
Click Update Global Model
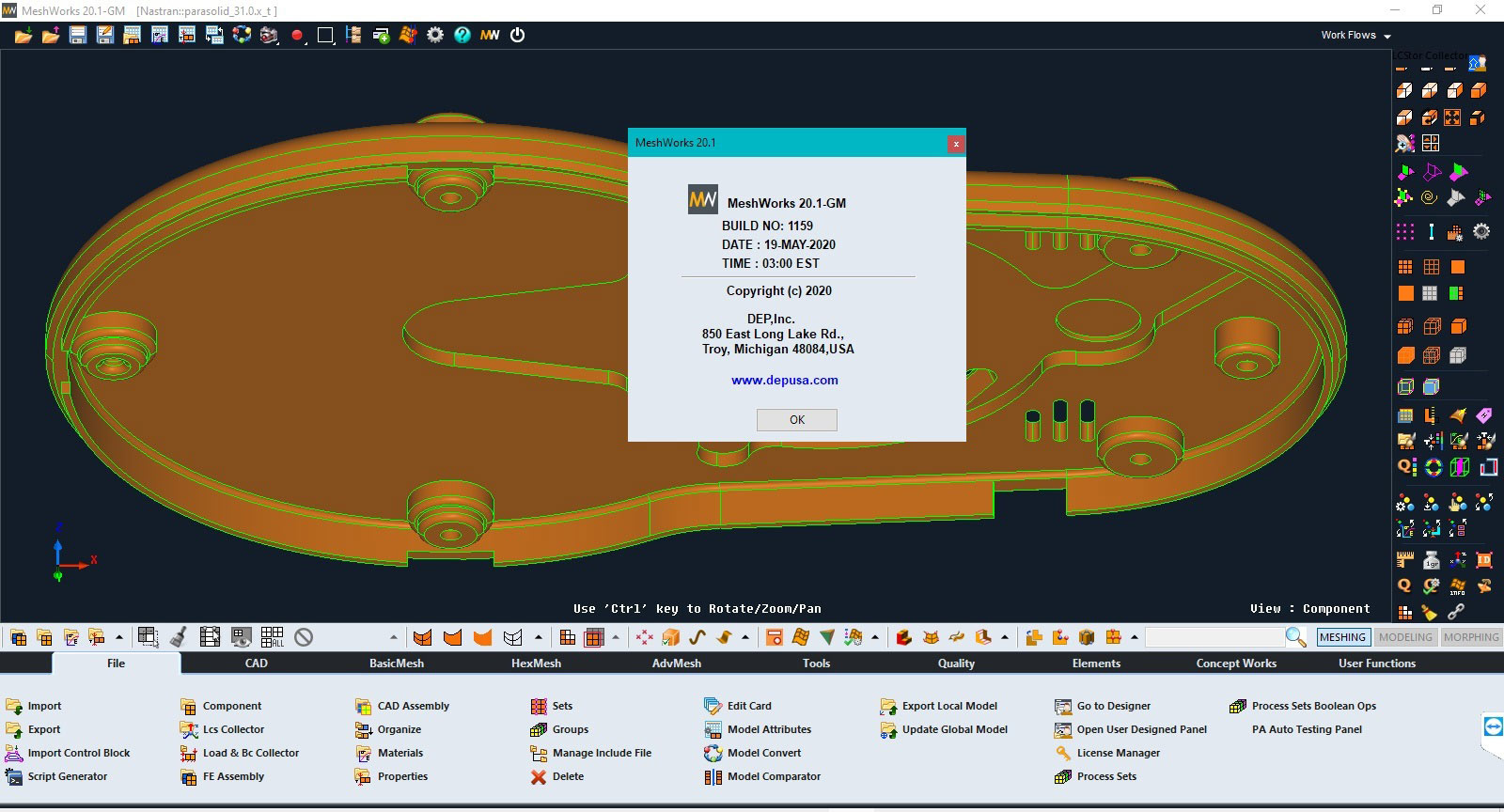944,729
